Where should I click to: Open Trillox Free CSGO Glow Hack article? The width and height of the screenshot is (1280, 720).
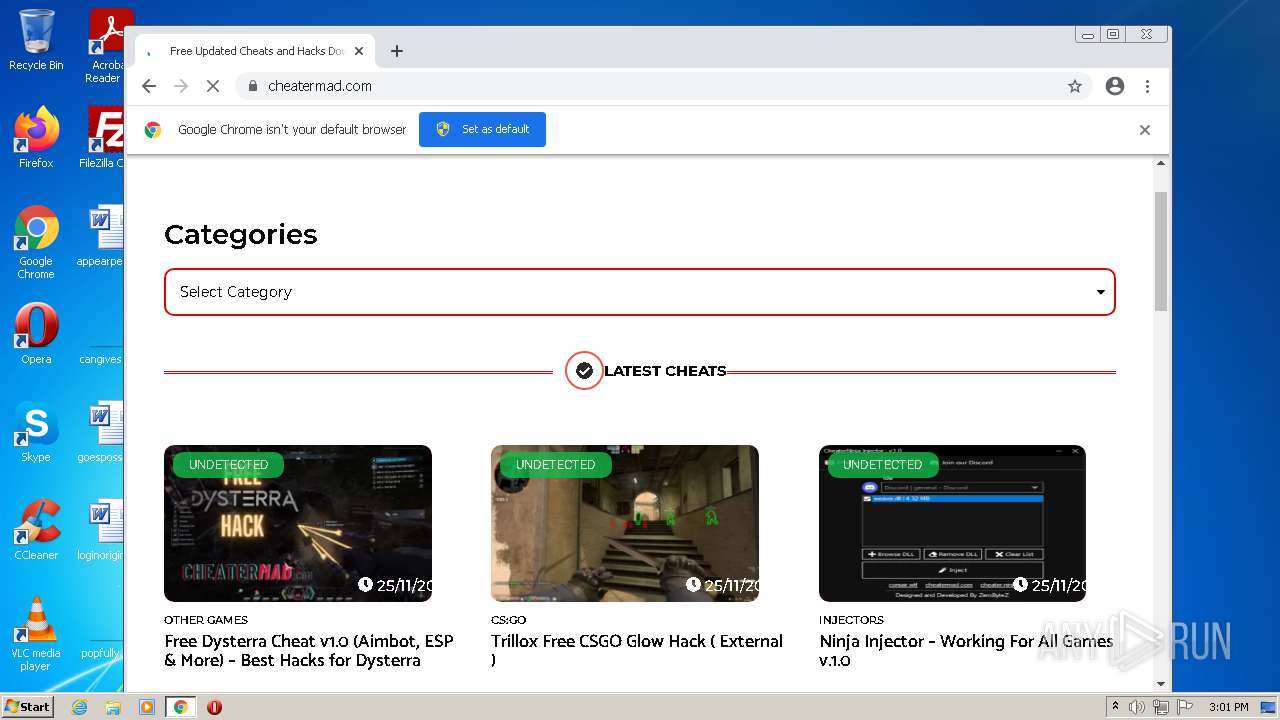coord(637,651)
